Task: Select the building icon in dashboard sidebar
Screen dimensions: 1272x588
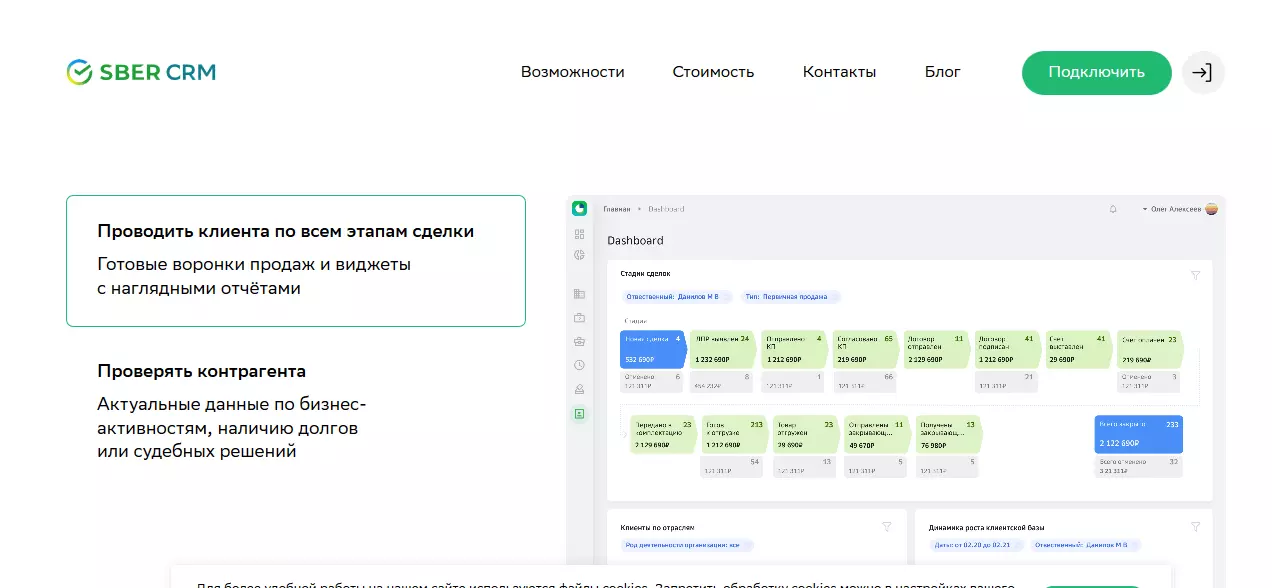Action: (x=579, y=294)
